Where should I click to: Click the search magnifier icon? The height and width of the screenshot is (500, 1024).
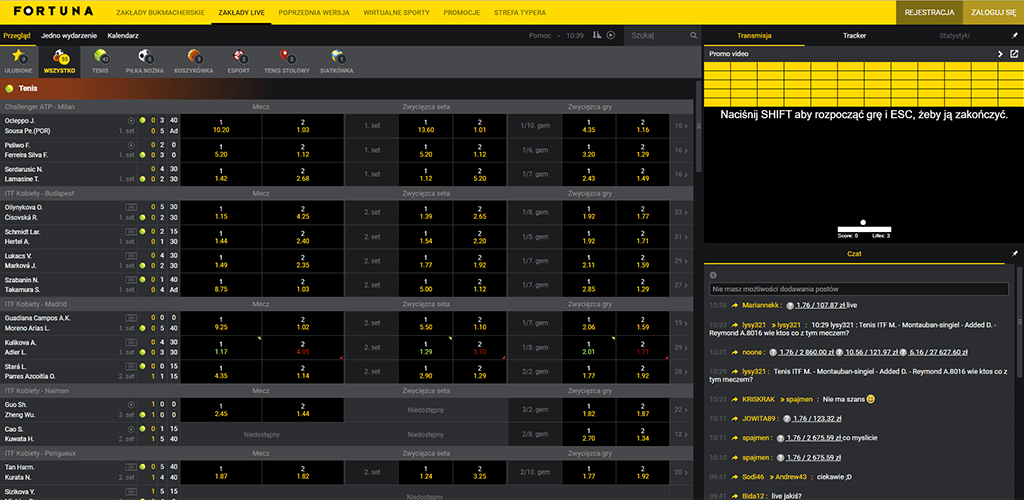pyautogui.click(x=693, y=36)
